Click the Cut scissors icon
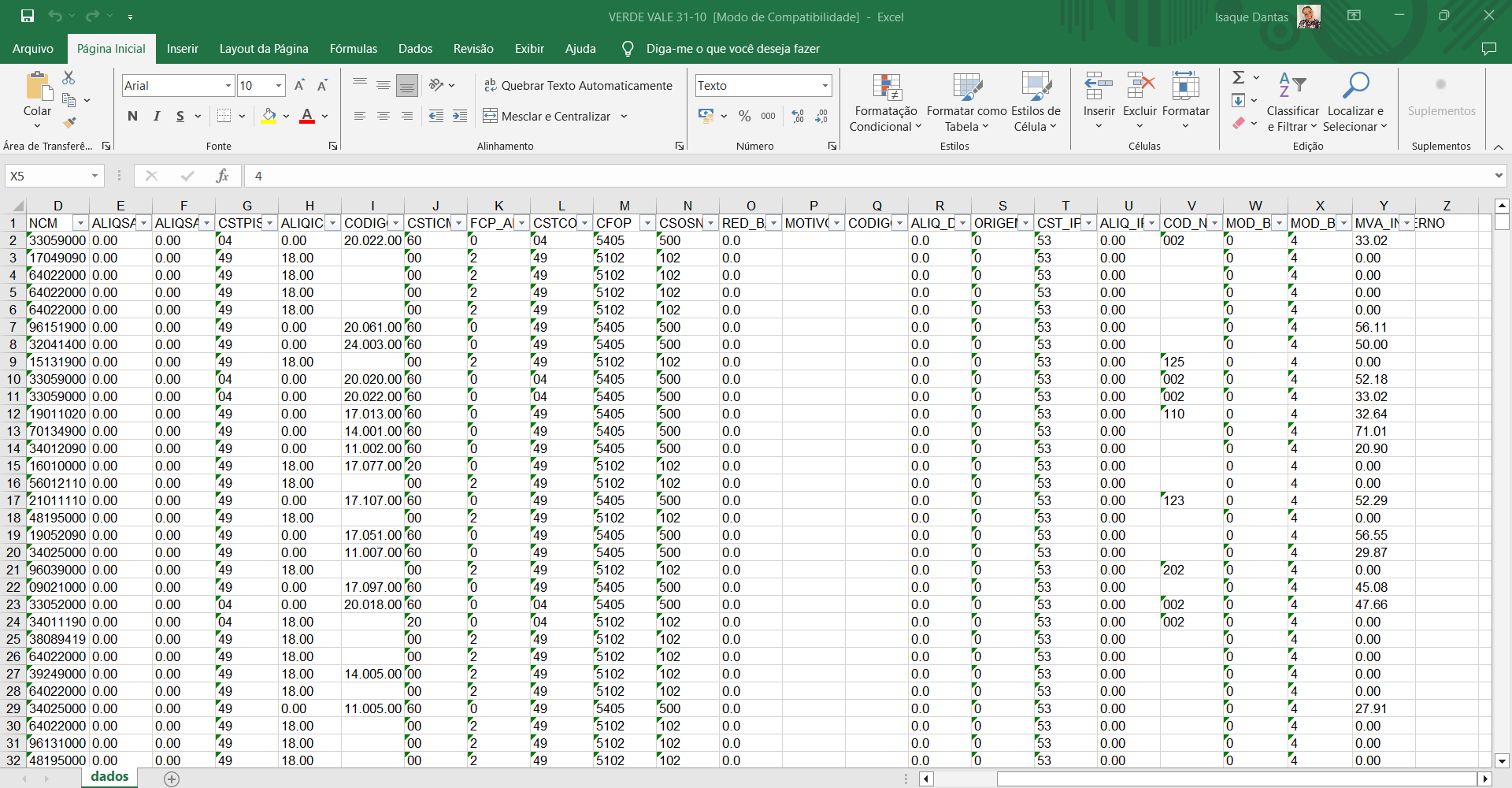1512x788 pixels. (x=69, y=77)
